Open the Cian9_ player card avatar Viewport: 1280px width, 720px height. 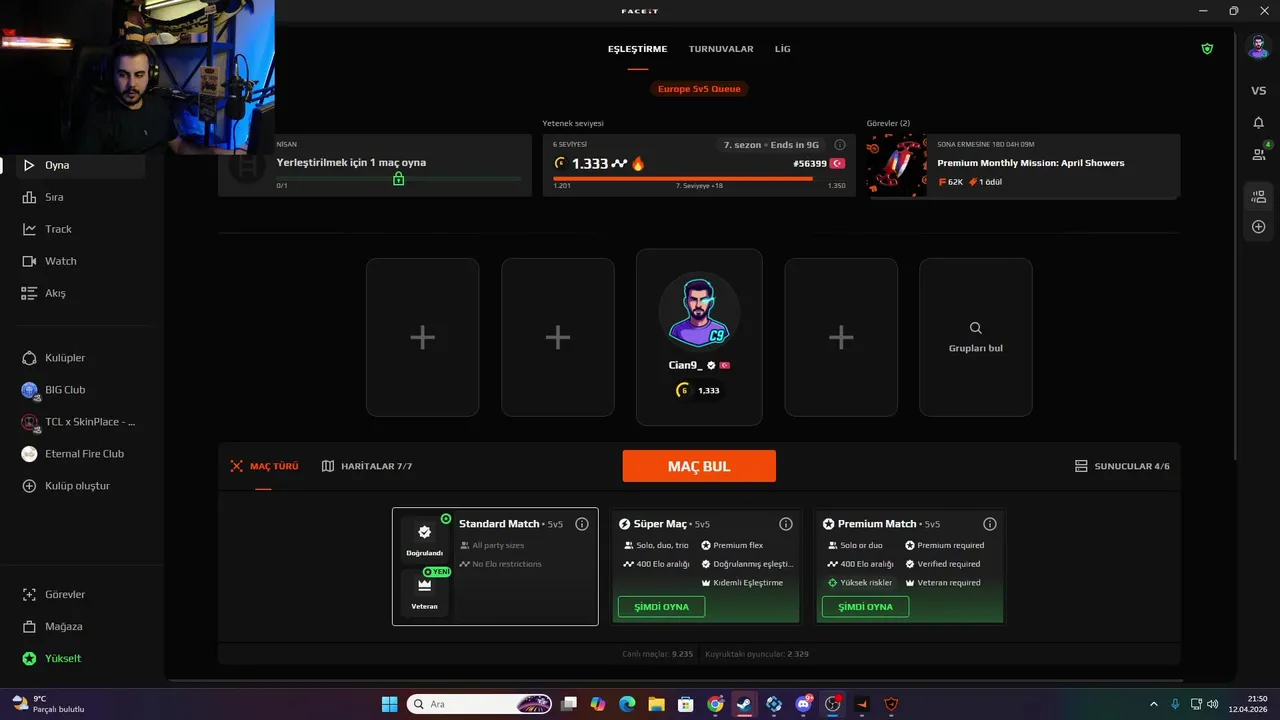click(699, 310)
